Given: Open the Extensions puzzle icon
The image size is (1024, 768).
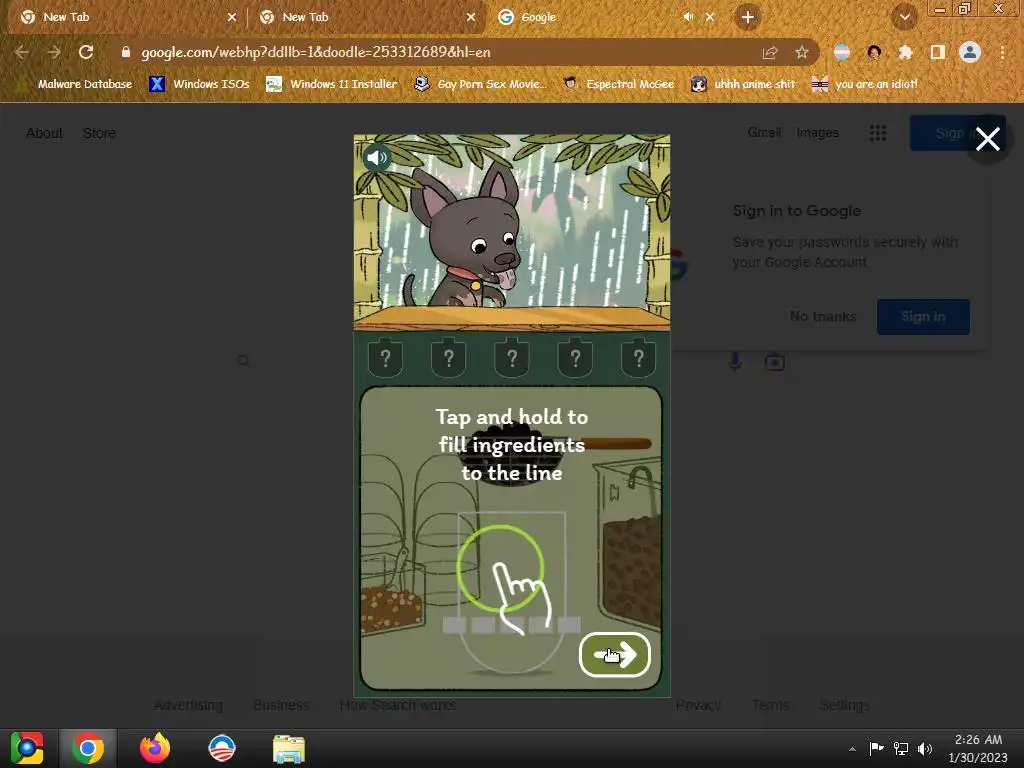Looking at the screenshot, I should click(905, 52).
